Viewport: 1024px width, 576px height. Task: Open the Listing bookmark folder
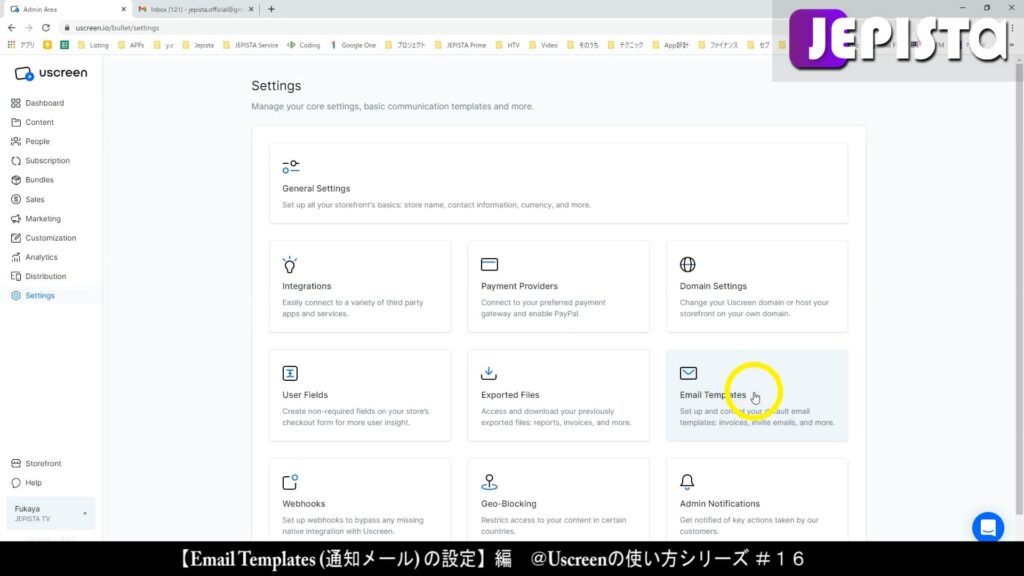click(93, 45)
